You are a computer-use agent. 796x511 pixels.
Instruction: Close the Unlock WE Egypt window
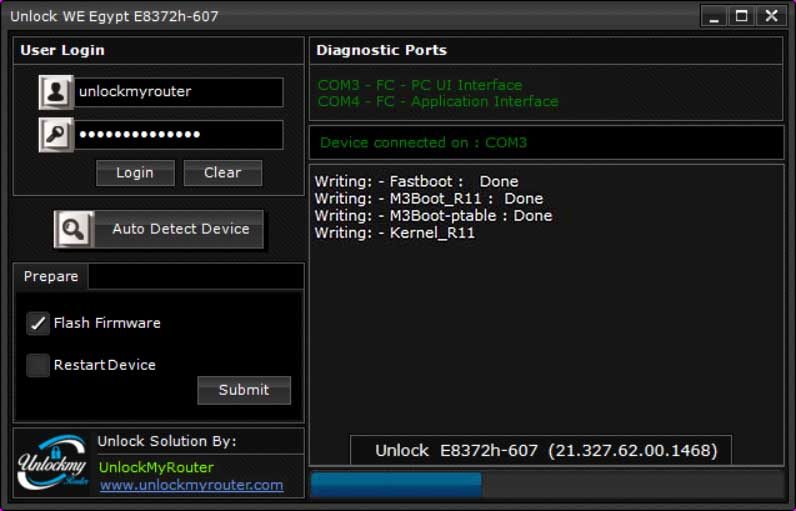click(771, 16)
